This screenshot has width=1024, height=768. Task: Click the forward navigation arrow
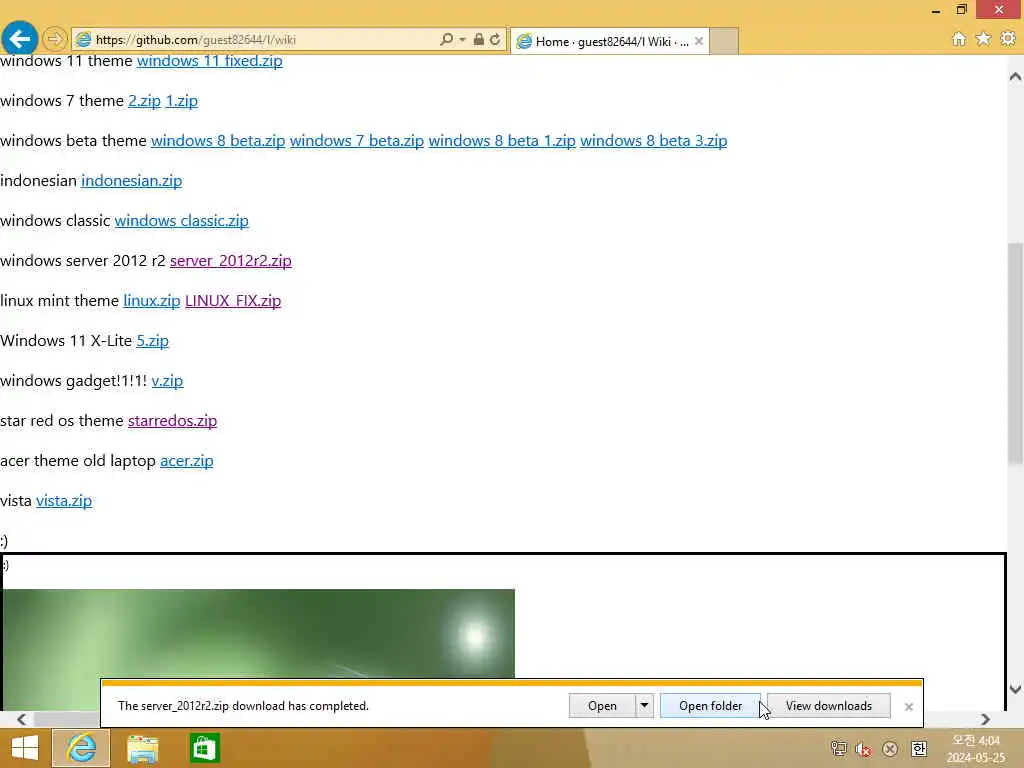click(55, 39)
